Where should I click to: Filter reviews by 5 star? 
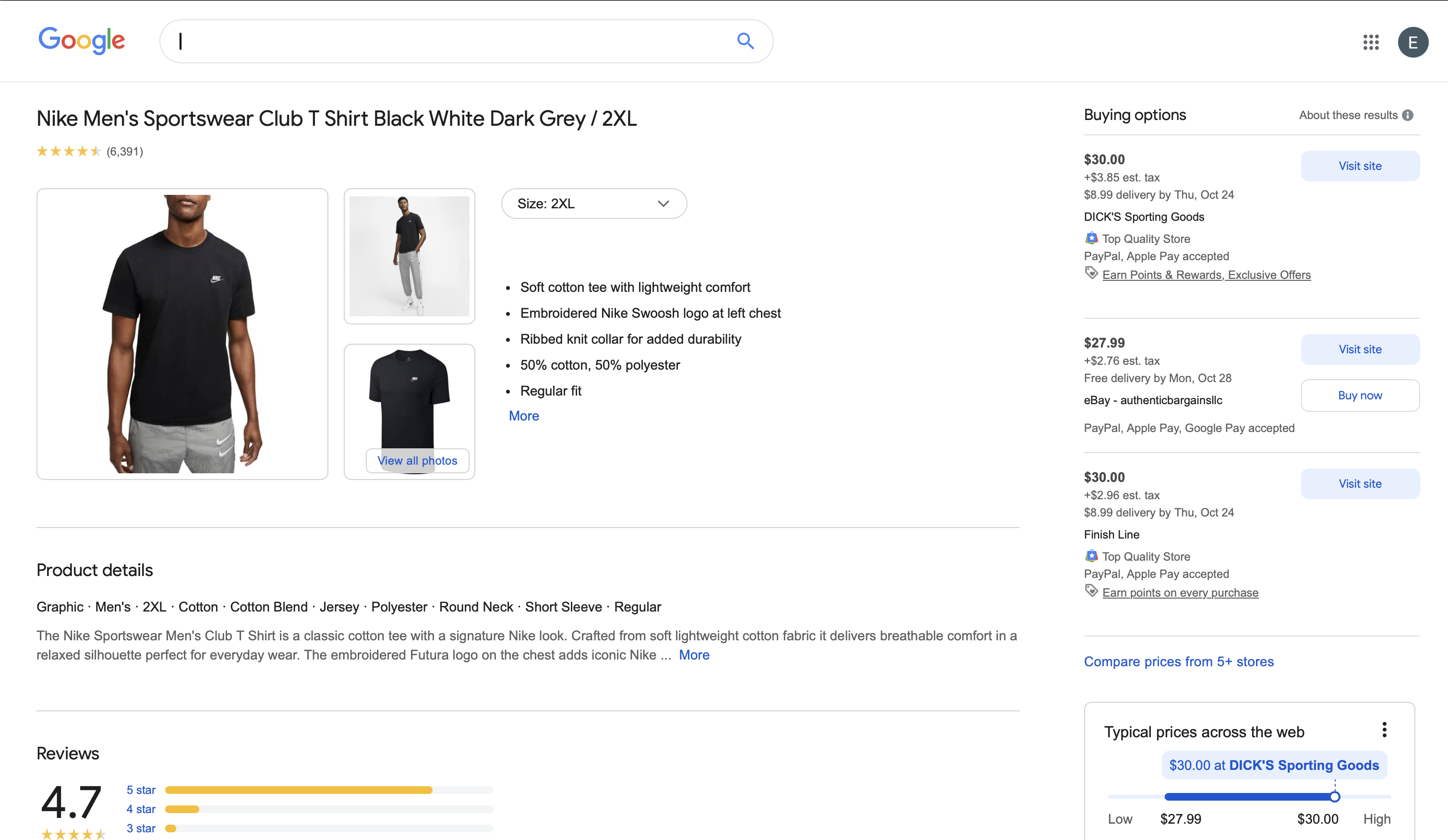point(141,790)
